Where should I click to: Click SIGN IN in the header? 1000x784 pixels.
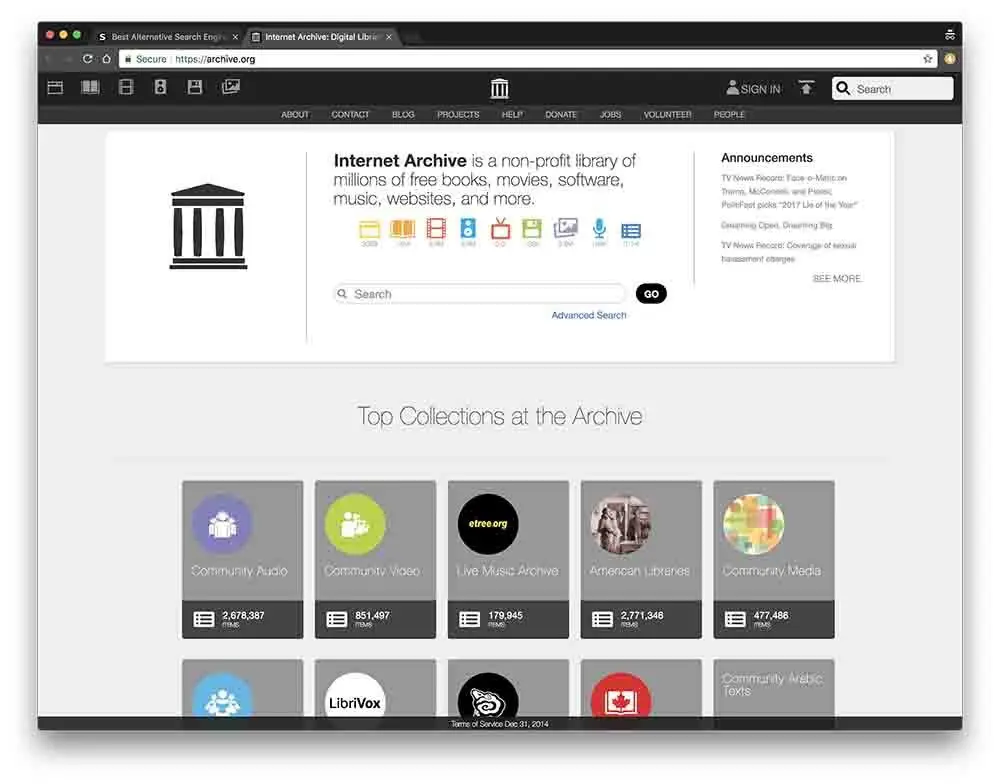click(753, 89)
